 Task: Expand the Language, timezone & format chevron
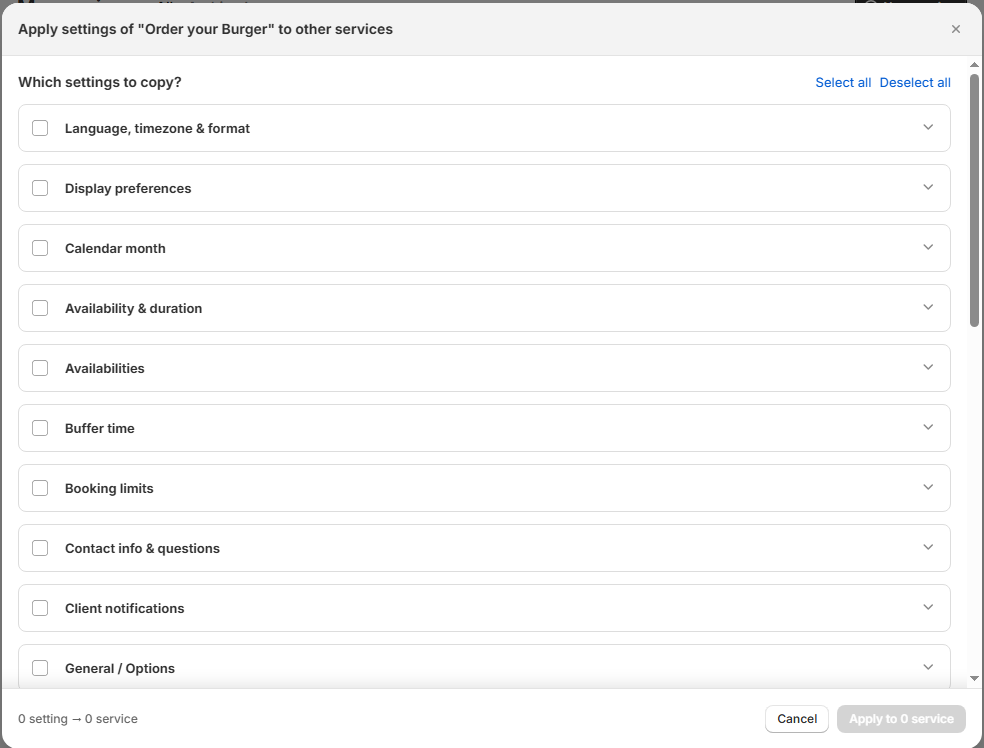(928, 127)
